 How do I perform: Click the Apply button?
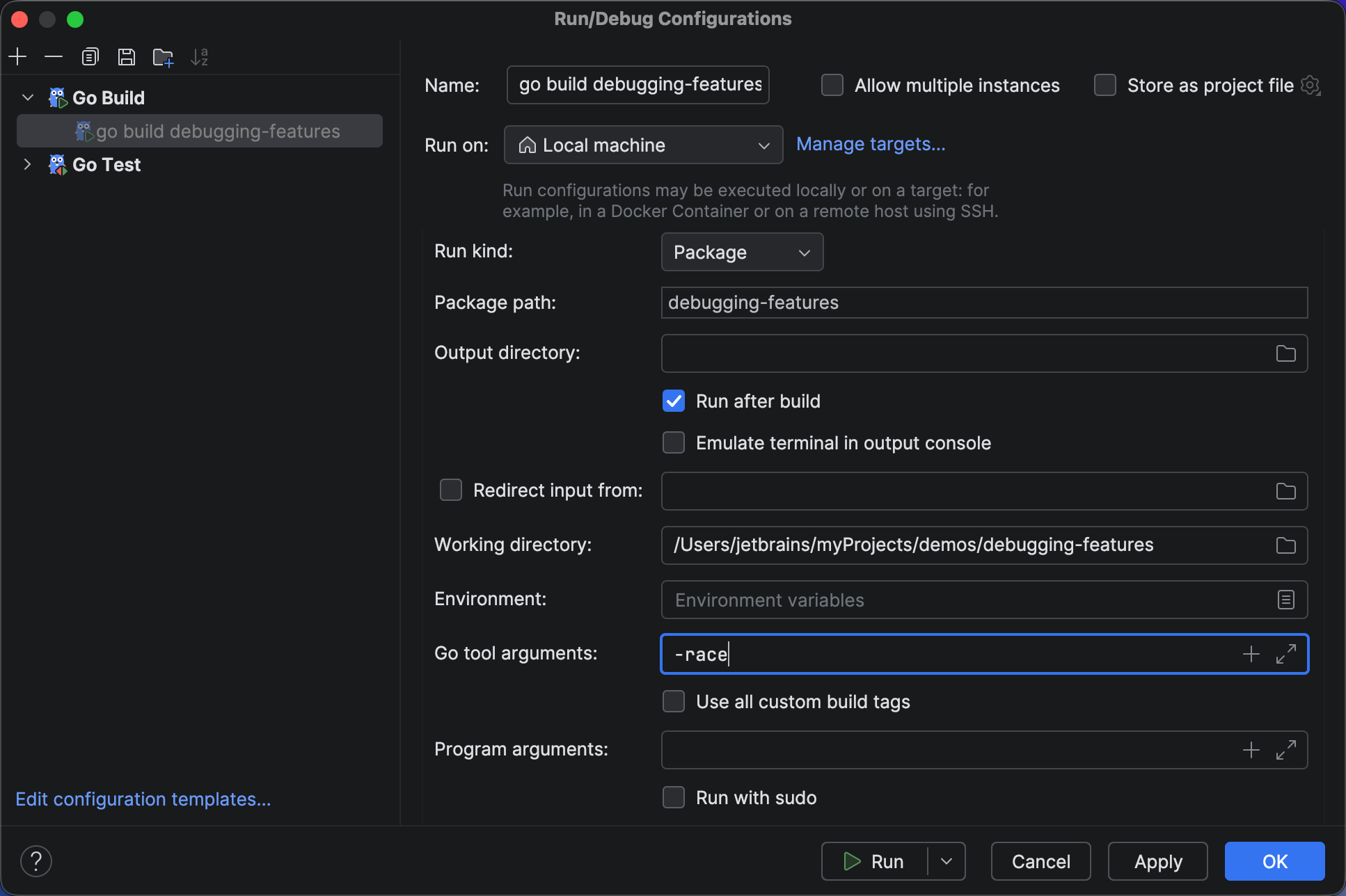[1157, 861]
